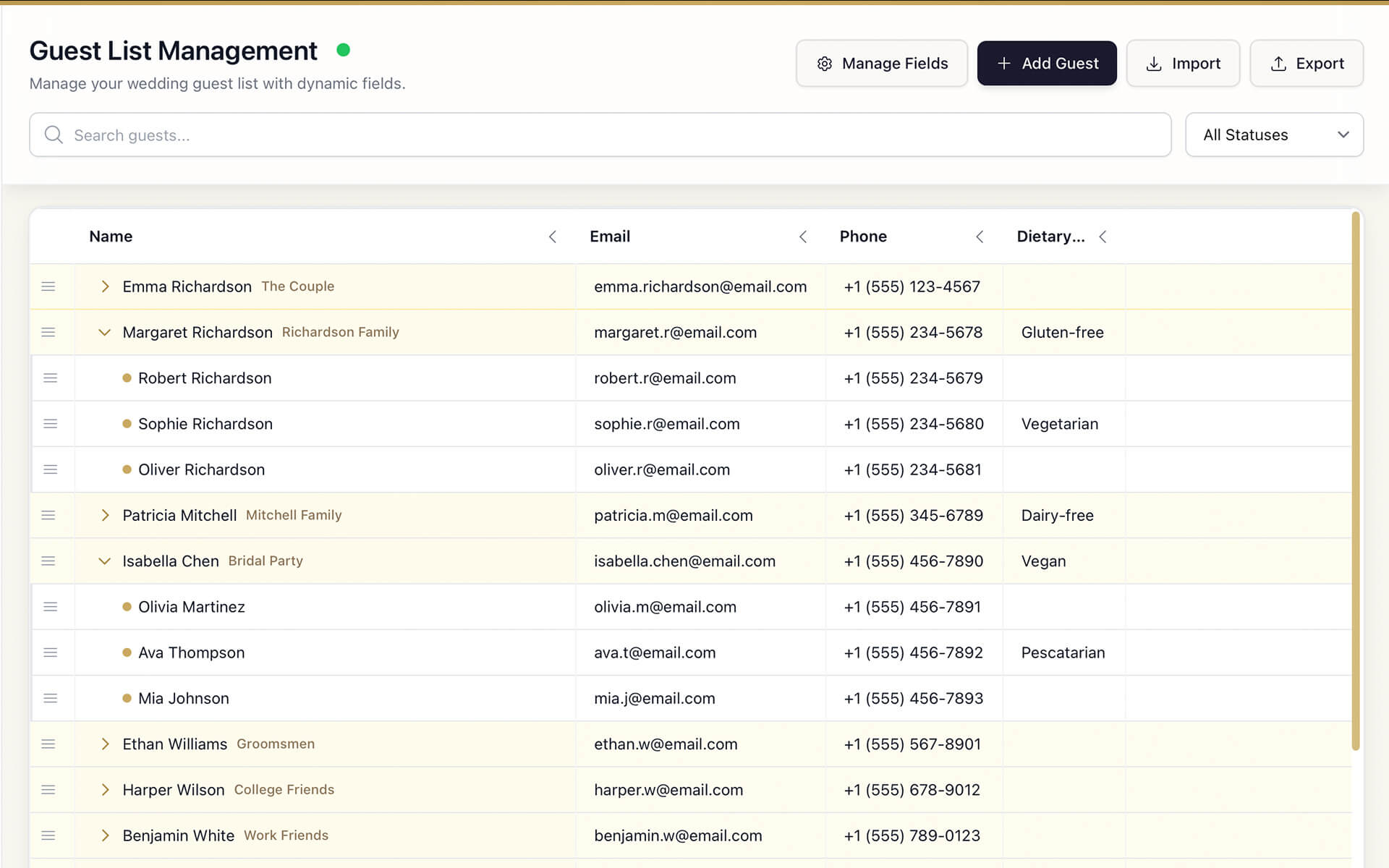The height and width of the screenshot is (868, 1389).
Task: Toggle the status dot next to Olivia Martinez
Action: [x=127, y=607]
